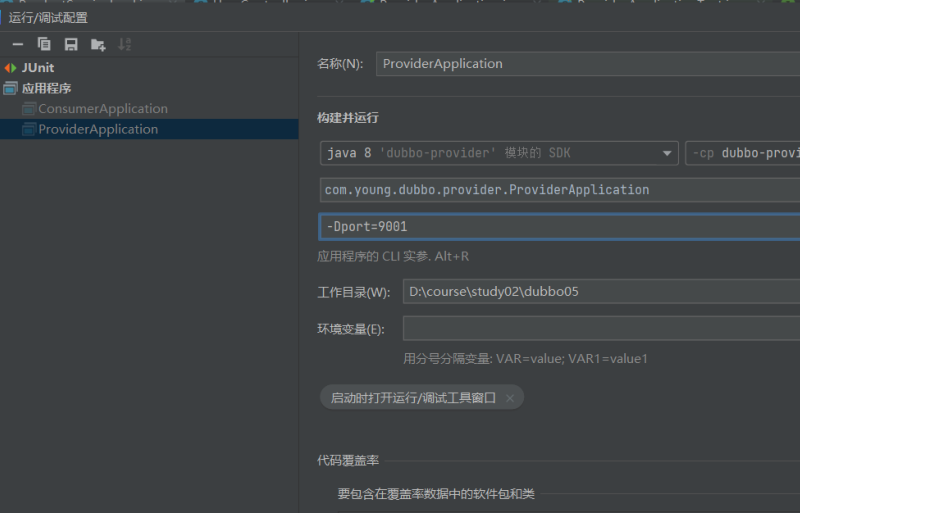The width and height of the screenshot is (950, 513).
Task: Click the main class field com.young.dubbo.provider
Action: (x=560, y=190)
